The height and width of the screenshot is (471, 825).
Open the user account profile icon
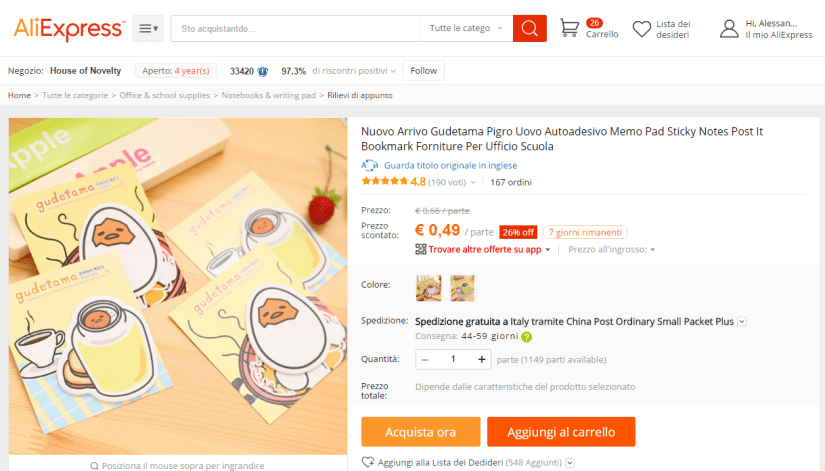tap(729, 29)
